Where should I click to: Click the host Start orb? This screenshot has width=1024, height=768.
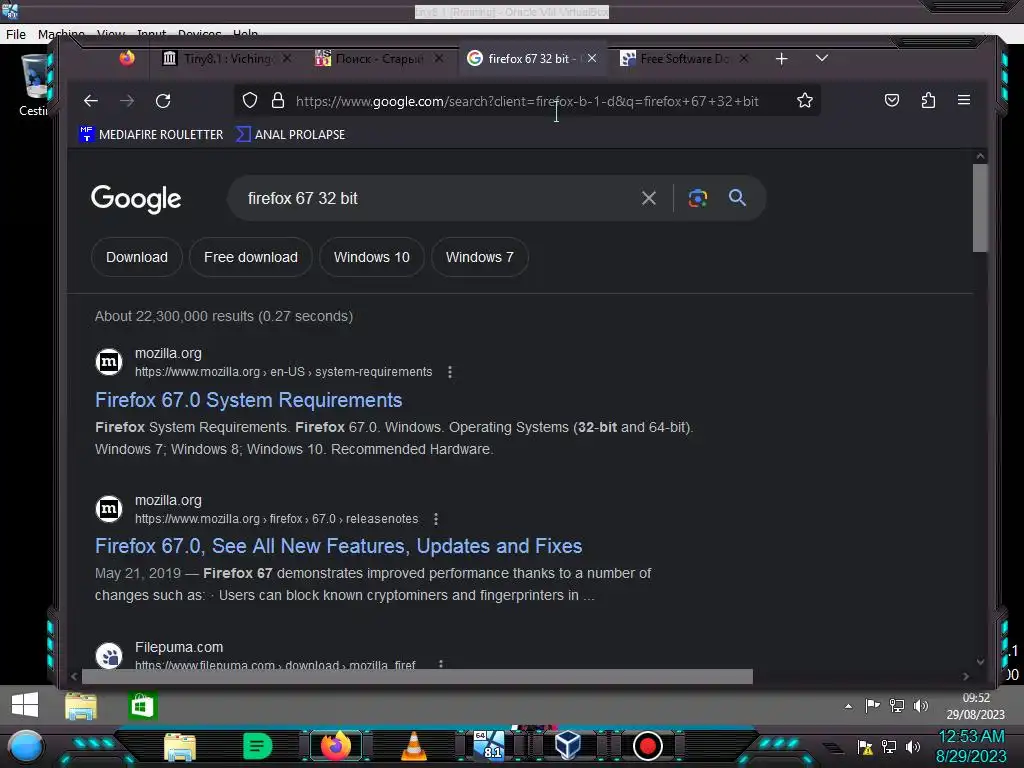click(x=26, y=746)
